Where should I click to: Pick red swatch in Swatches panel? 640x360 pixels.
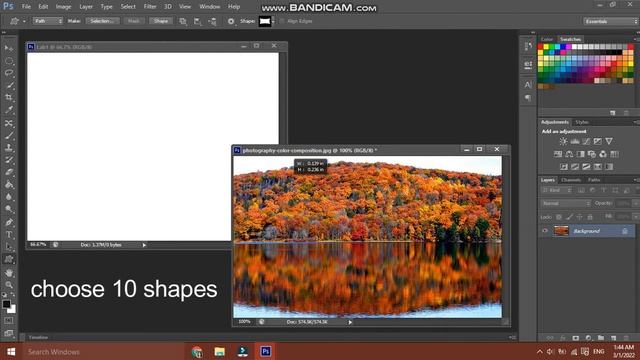[x=540, y=47]
